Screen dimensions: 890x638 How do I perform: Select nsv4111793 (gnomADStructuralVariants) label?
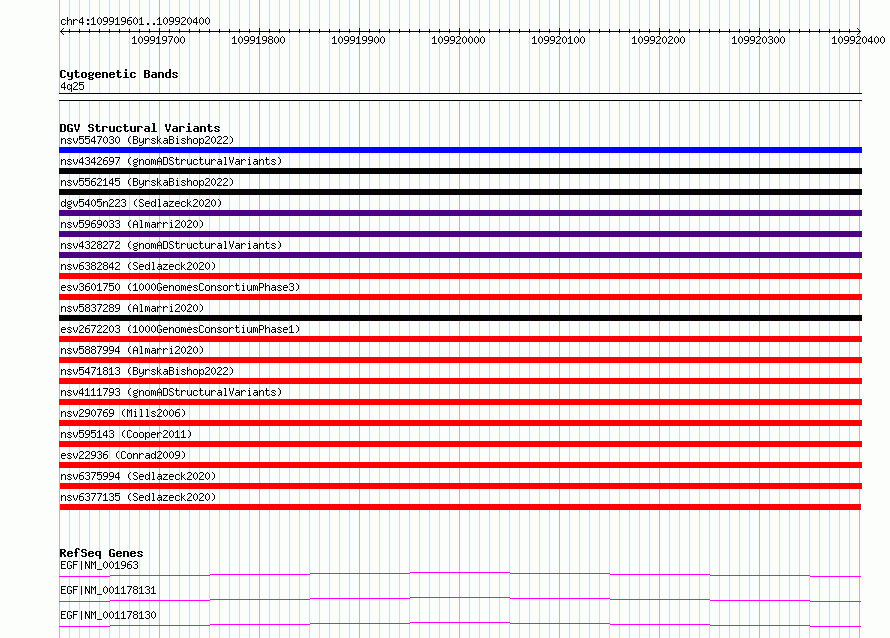tap(171, 392)
